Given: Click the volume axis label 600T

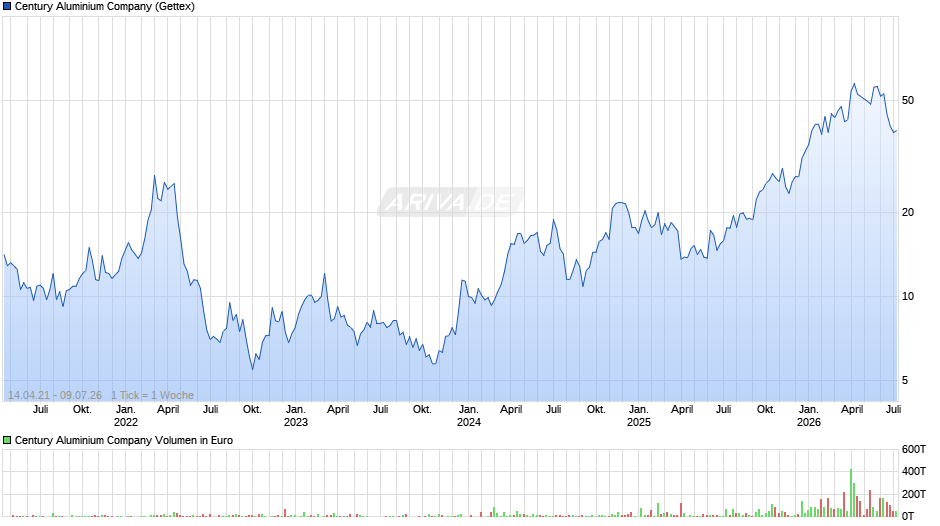Looking at the screenshot, I should pyautogui.click(x=914, y=449).
